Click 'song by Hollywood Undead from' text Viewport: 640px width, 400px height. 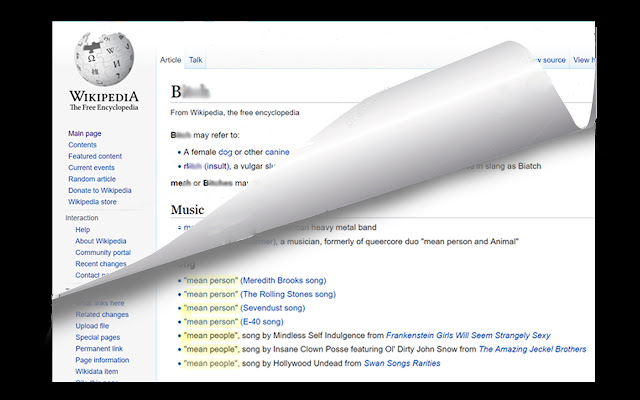point(302,364)
